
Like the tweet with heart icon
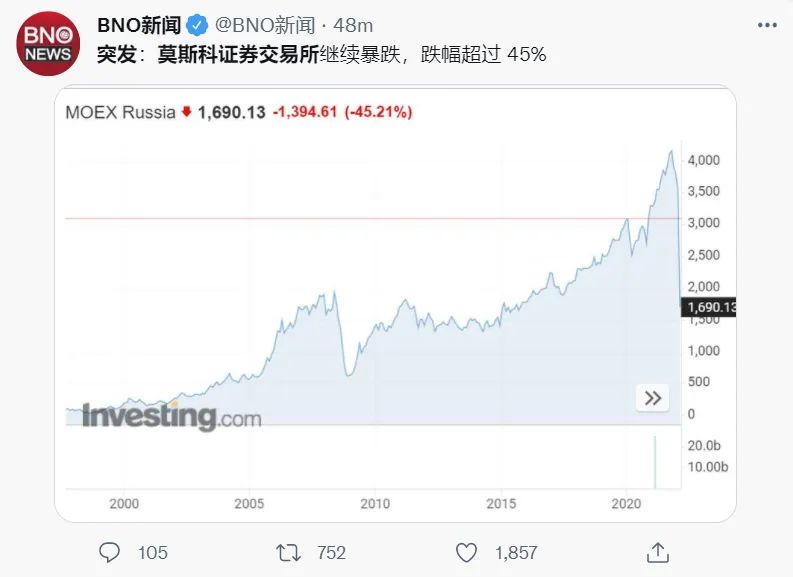466,553
